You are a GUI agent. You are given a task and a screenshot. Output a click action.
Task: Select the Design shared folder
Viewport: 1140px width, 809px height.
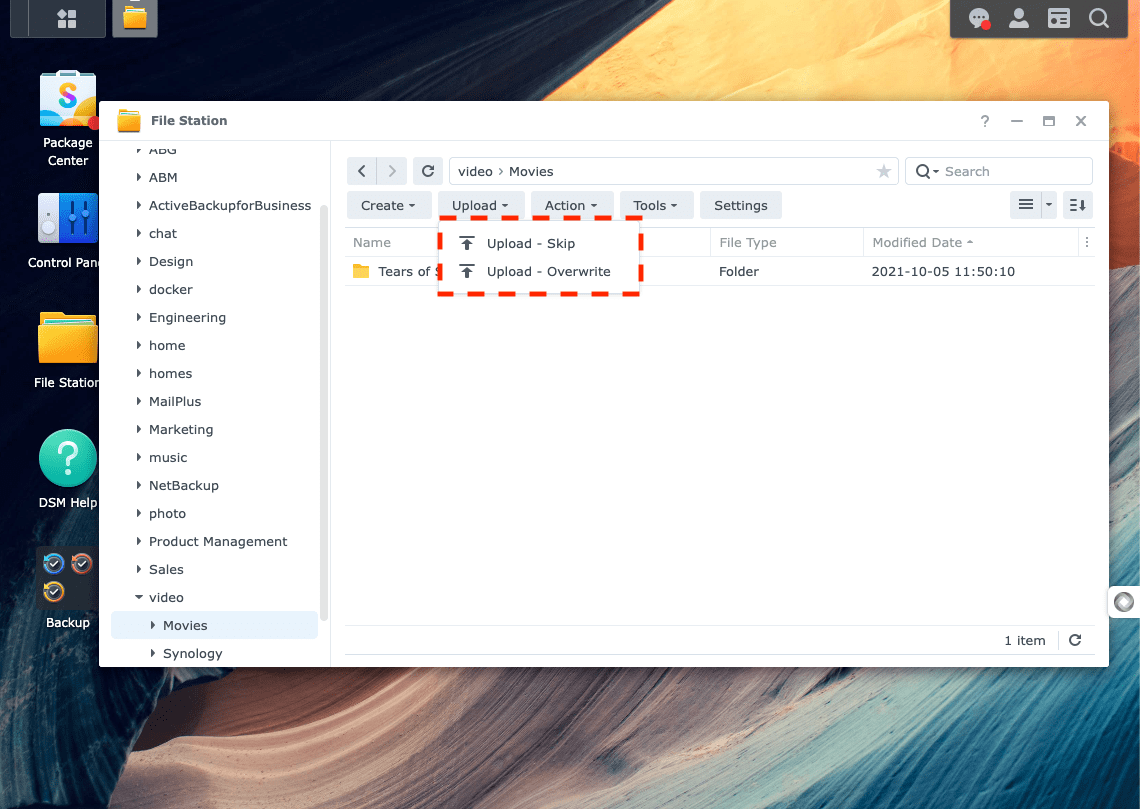pos(171,262)
